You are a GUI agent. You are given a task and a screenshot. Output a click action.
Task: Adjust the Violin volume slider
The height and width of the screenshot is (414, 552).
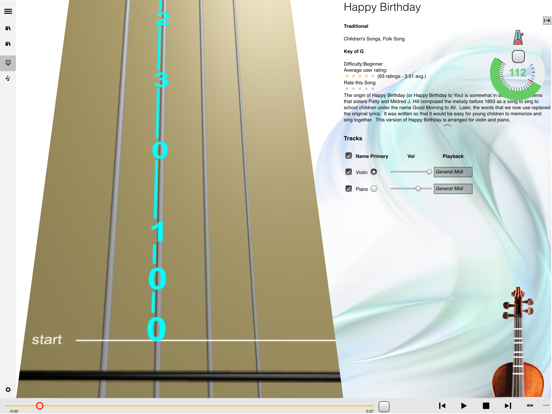coord(411,172)
